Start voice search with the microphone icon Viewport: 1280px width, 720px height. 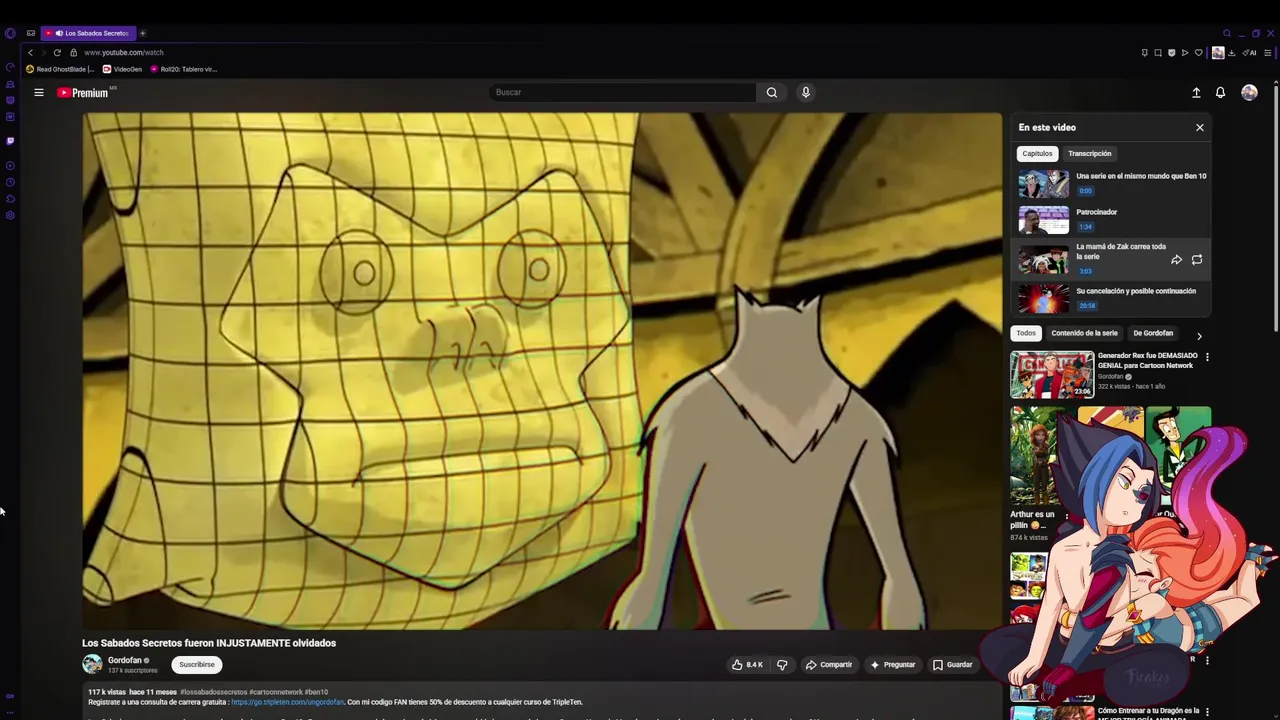tap(805, 92)
